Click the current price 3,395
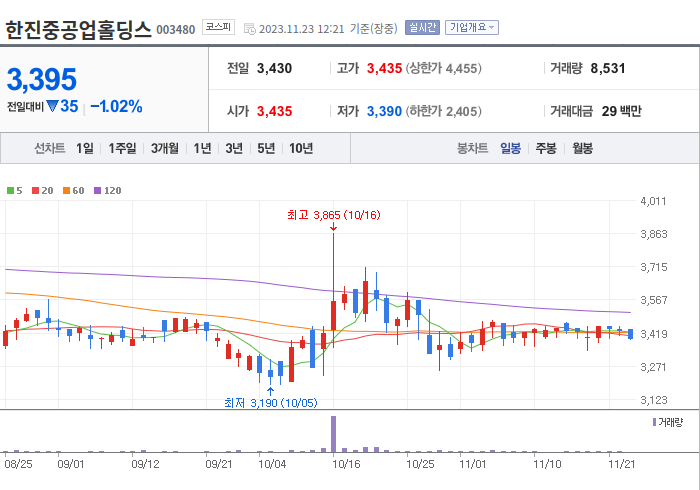 click(42, 79)
